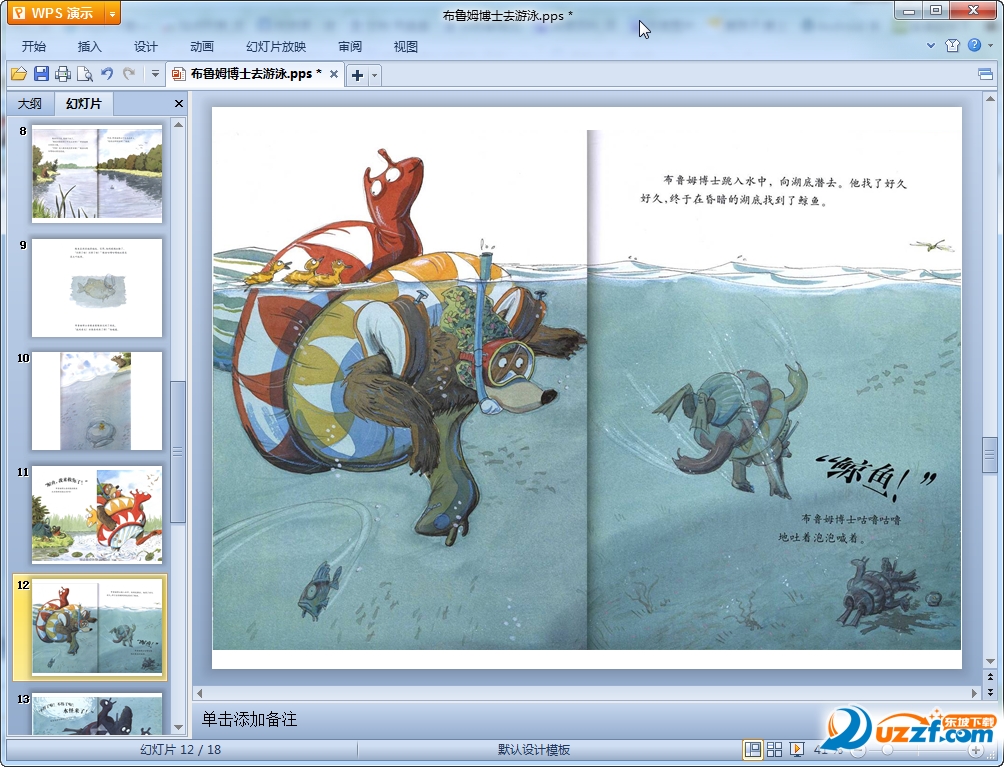Select slide 11 thumbnail

(97, 514)
